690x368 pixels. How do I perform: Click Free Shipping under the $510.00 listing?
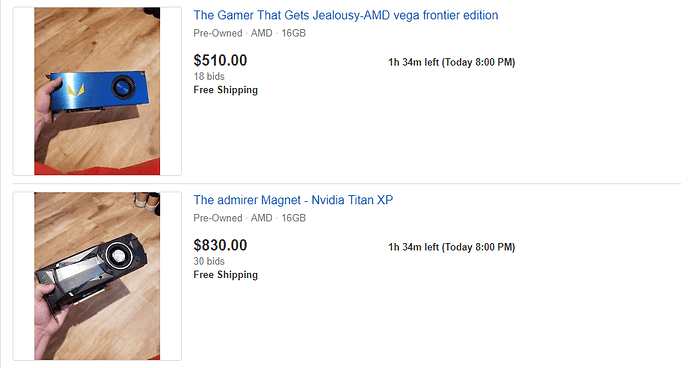tap(226, 90)
